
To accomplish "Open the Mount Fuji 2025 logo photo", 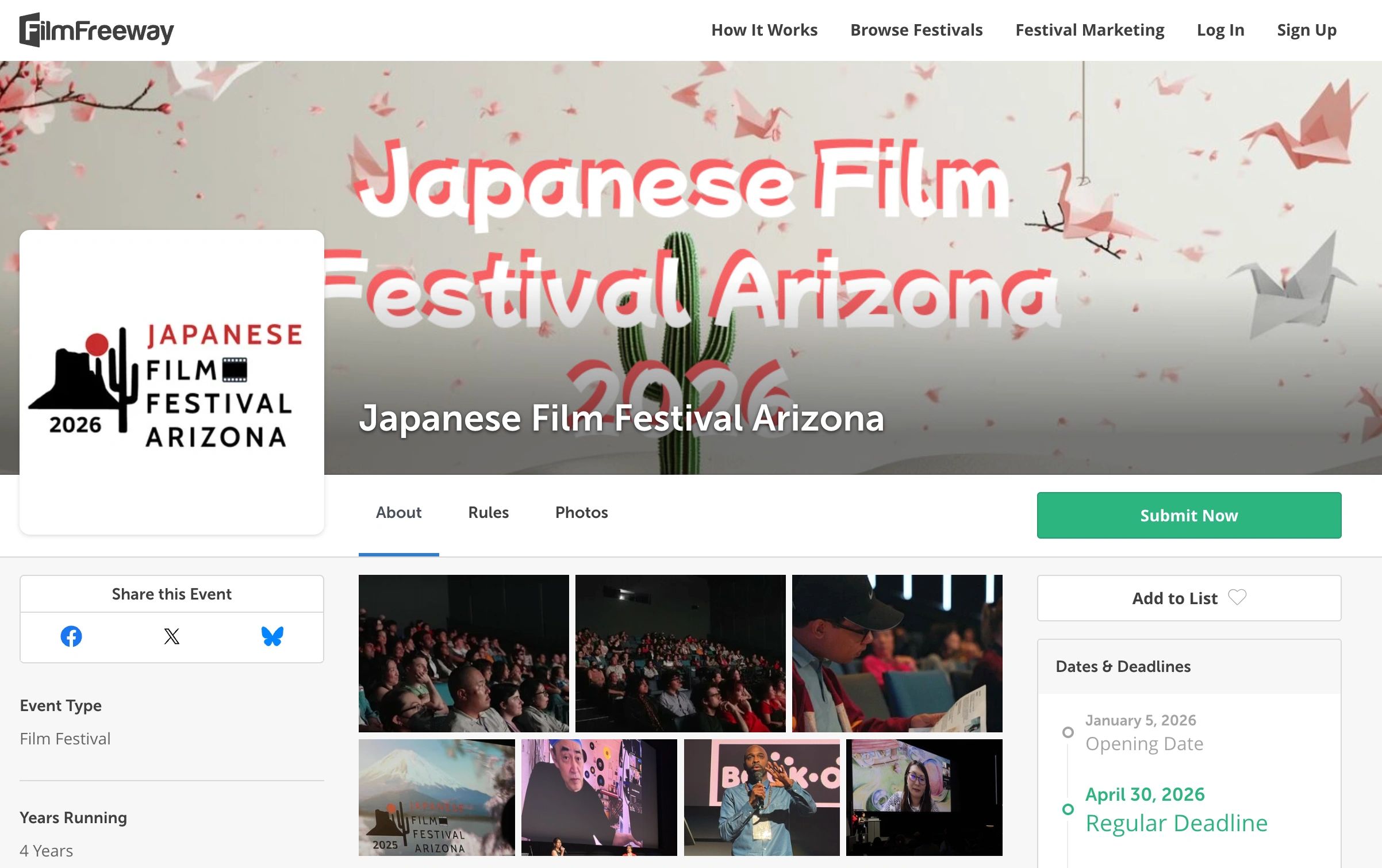I will (436, 797).
